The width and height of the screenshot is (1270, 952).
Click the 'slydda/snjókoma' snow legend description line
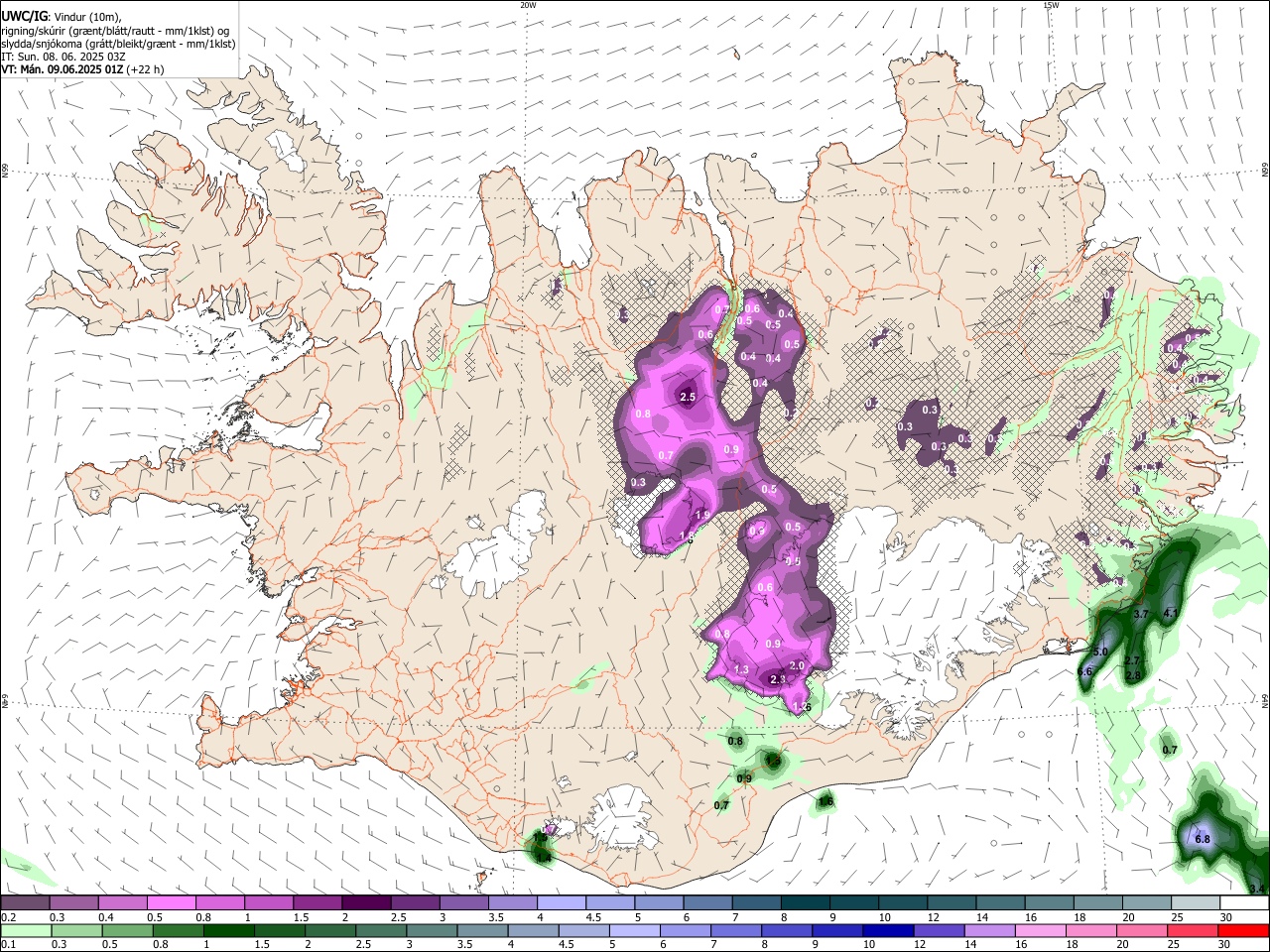click(x=118, y=44)
